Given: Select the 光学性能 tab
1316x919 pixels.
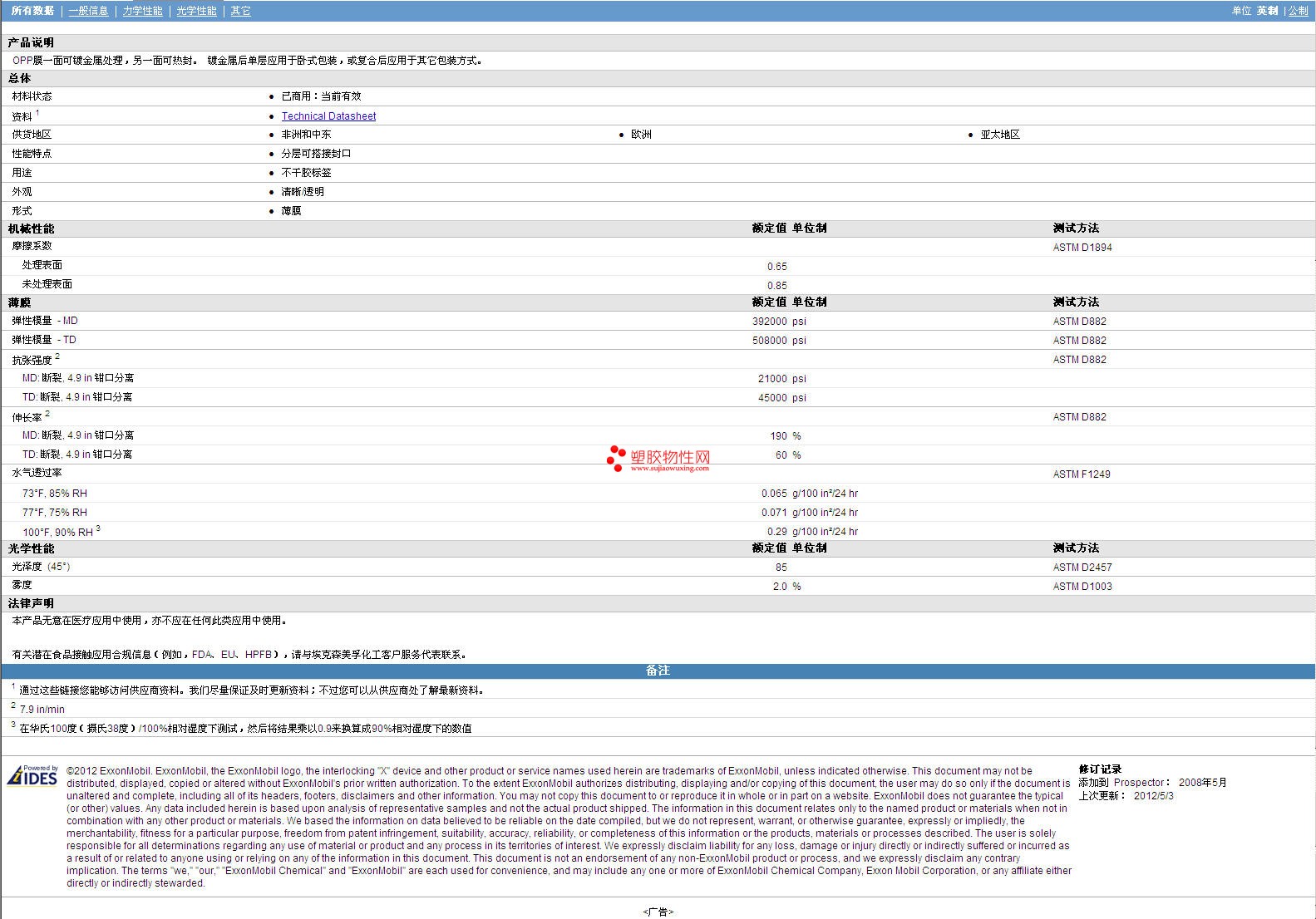Looking at the screenshot, I should tap(196, 11).
